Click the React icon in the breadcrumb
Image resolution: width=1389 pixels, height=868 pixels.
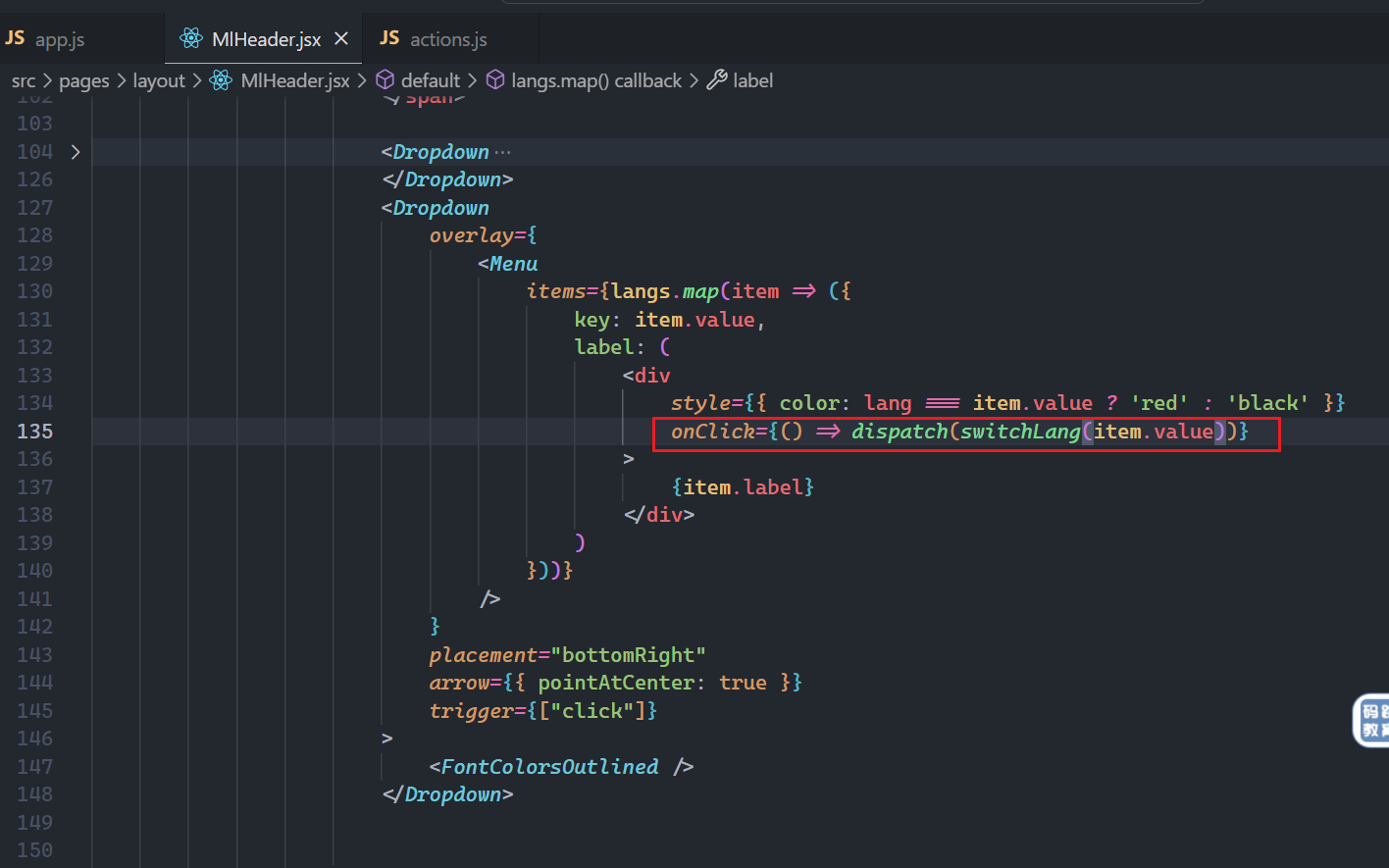pyautogui.click(x=221, y=80)
